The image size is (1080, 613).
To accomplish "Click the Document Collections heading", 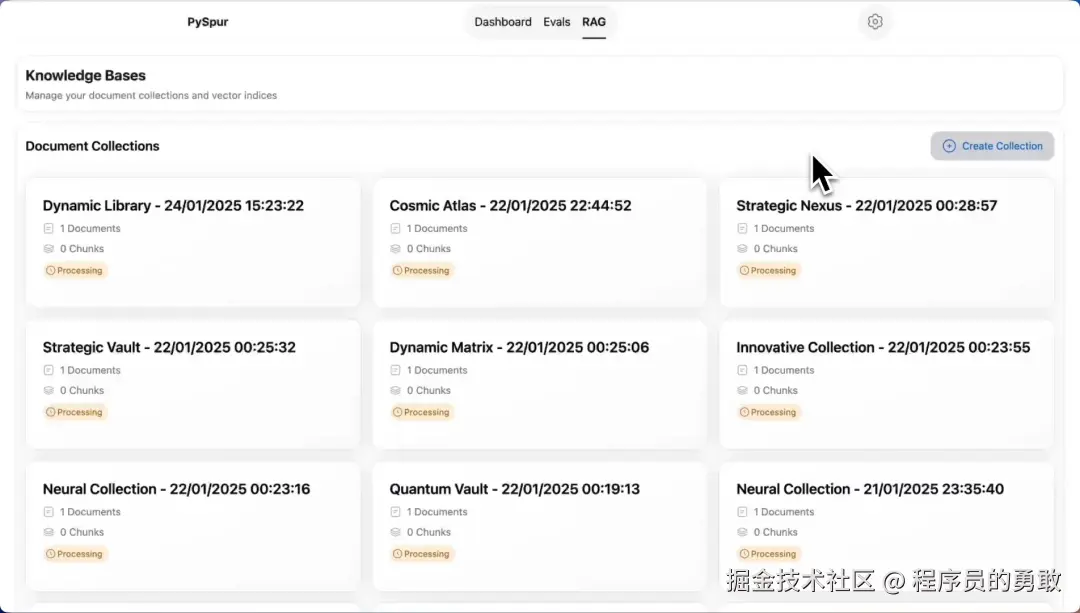I will click(92, 146).
